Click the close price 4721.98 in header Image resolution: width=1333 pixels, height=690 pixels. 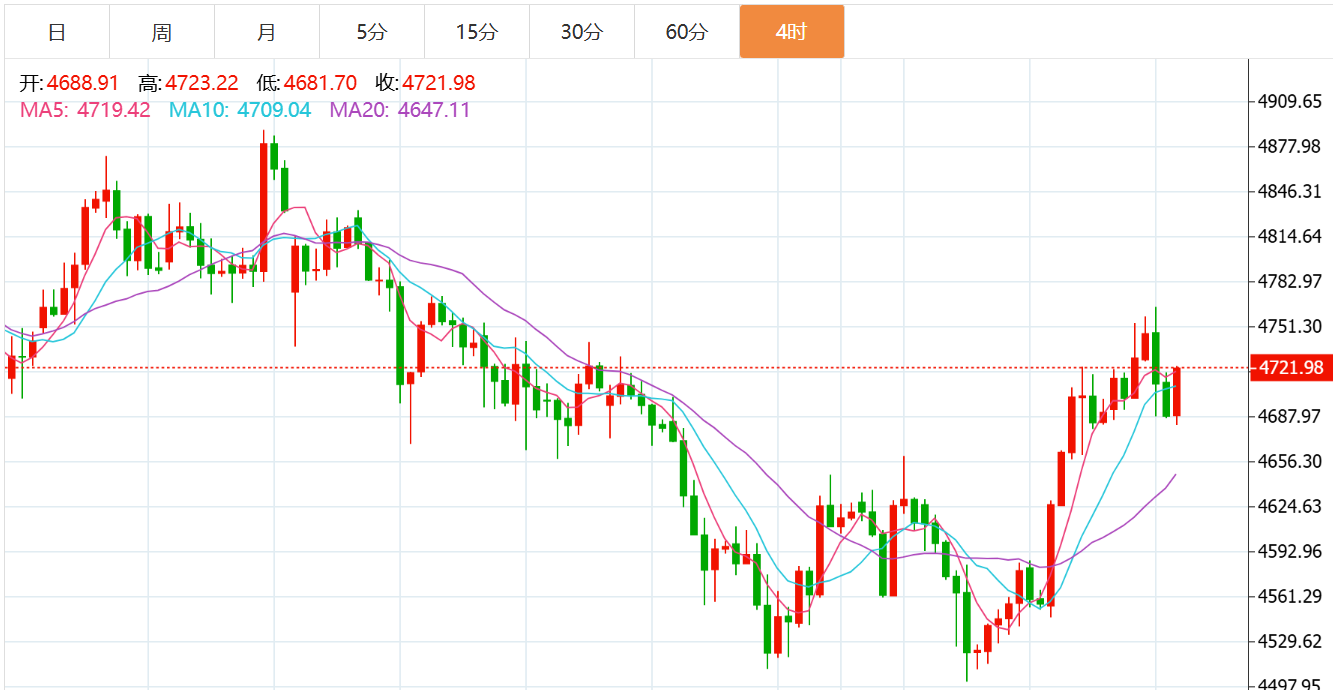[x=439, y=83]
